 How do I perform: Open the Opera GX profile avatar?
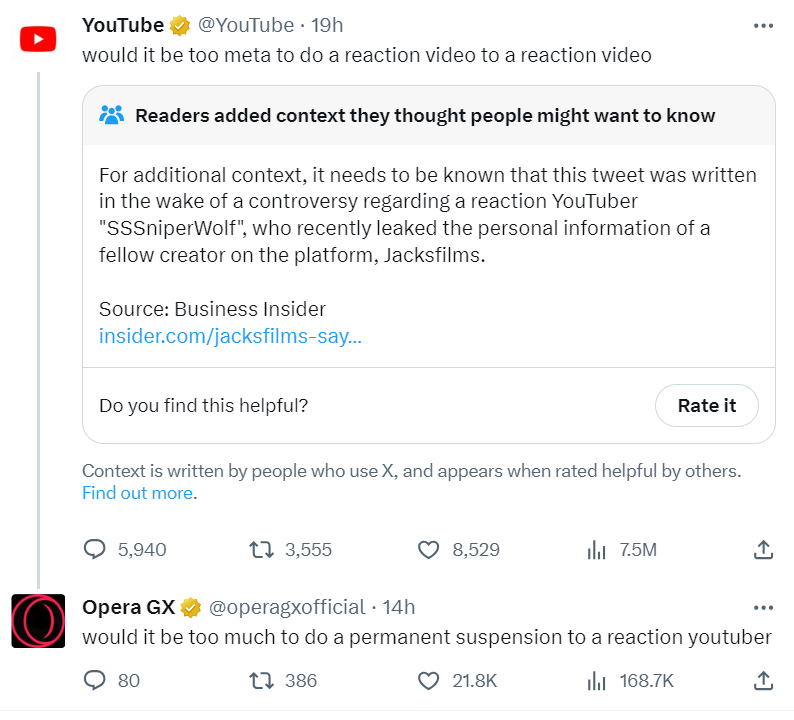(x=38, y=621)
